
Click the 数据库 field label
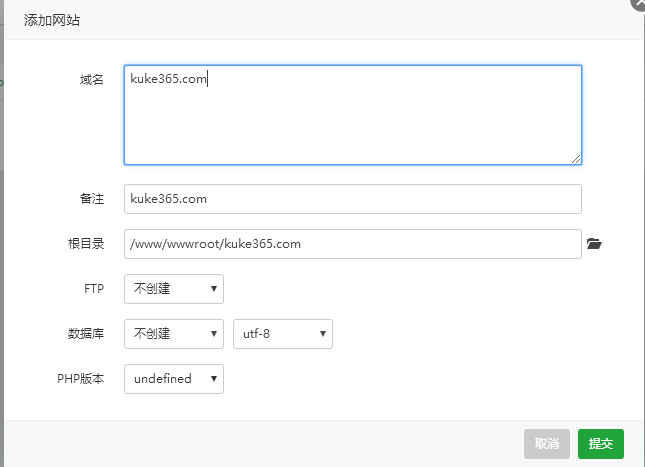[x=85, y=334]
